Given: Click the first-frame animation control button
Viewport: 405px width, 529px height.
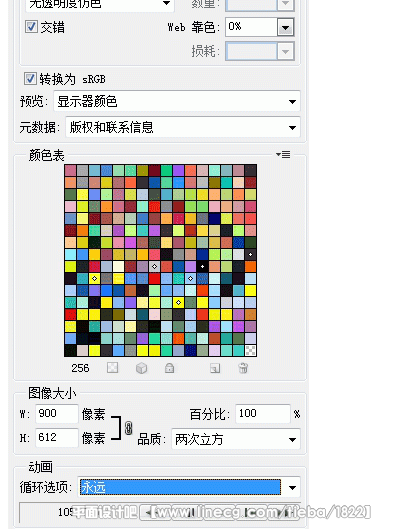Looking at the screenshot, I should pos(149,513).
